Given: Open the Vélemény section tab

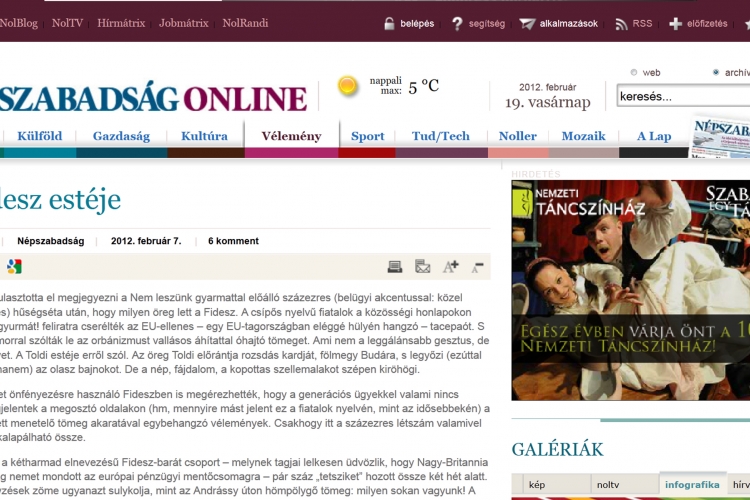Looking at the screenshot, I should point(291,136).
